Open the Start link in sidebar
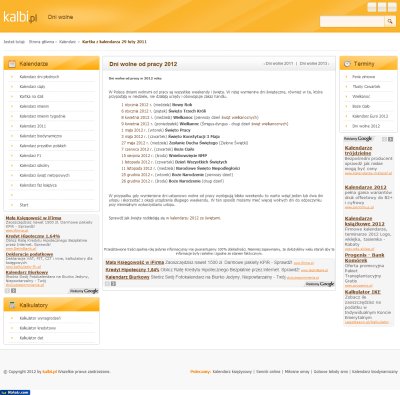The height and width of the screenshot is (395, 400). tap(24, 205)
